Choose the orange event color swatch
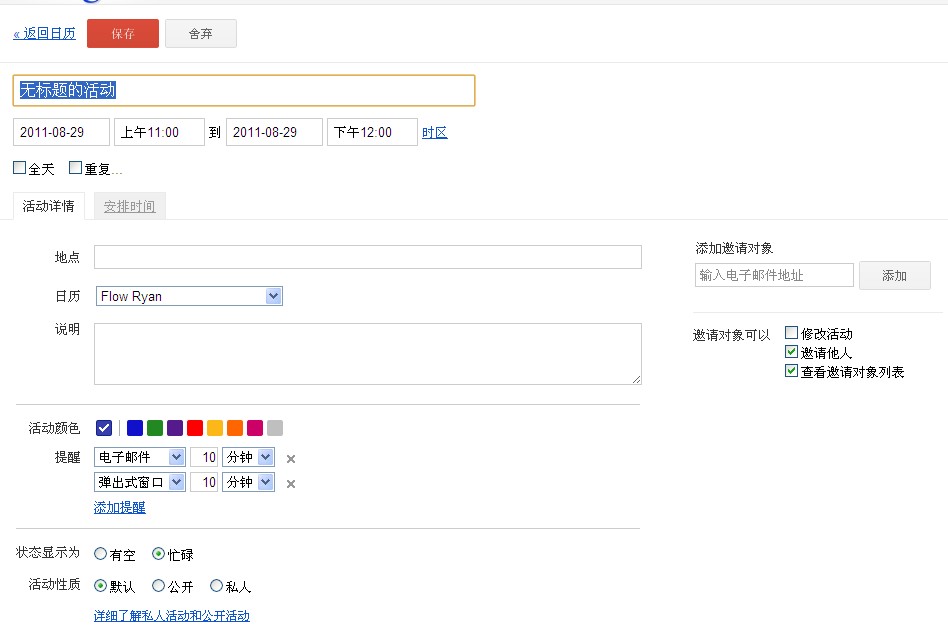Viewport: 948px width, 630px height. click(235, 428)
